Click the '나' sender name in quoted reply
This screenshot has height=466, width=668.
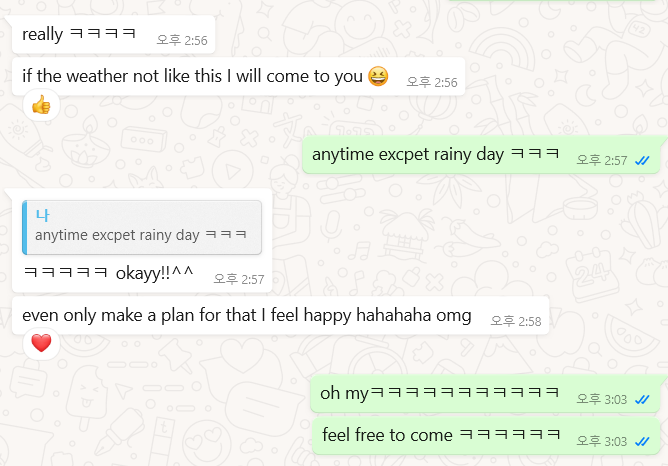[42, 216]
